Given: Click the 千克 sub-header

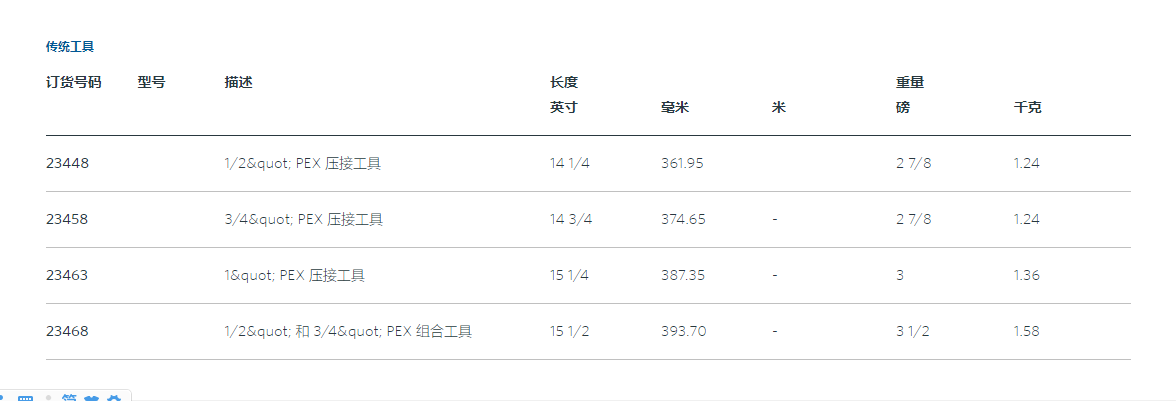Looking at the screenshot, I should pyautogui.click(x=1028, y=107).
